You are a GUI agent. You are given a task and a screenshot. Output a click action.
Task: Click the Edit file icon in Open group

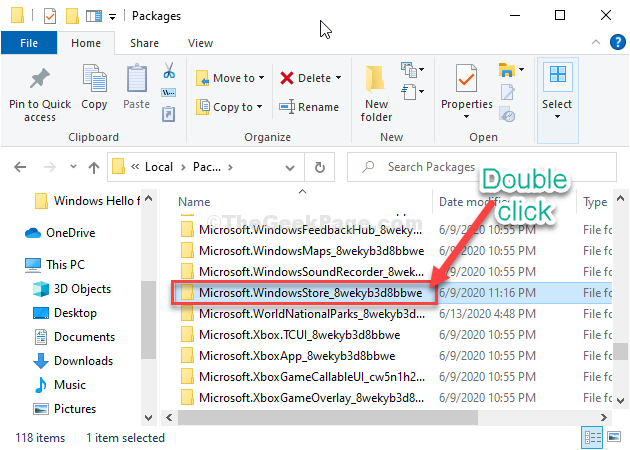click(x=507, y=92)
